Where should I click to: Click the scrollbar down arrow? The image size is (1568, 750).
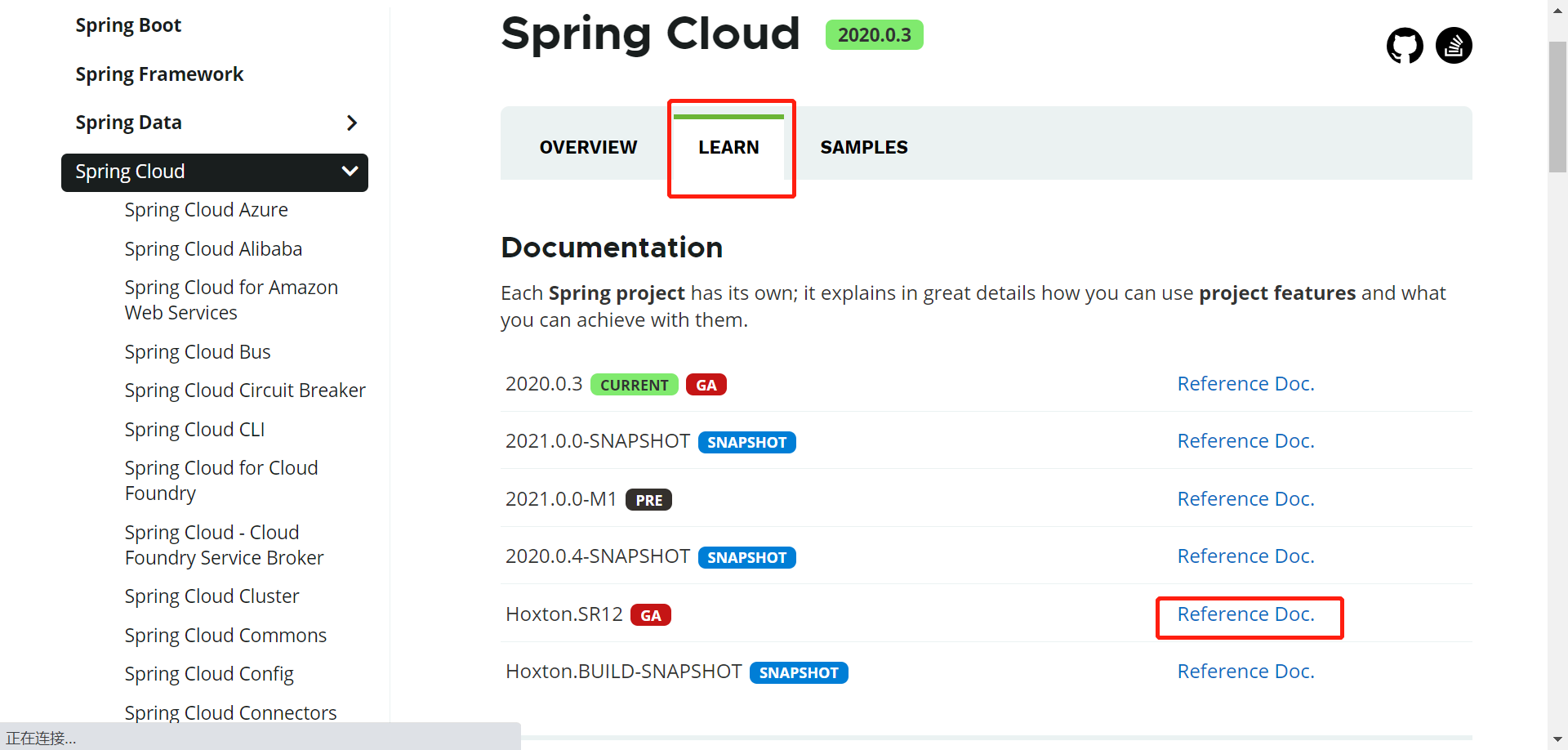(x=1557, y=740)
